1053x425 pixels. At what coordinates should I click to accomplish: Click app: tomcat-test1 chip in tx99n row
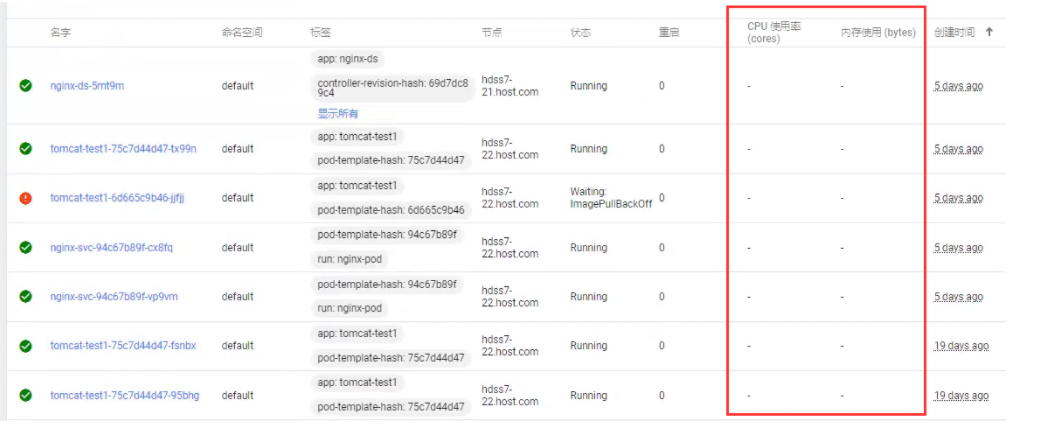click(x=358, y=136)
